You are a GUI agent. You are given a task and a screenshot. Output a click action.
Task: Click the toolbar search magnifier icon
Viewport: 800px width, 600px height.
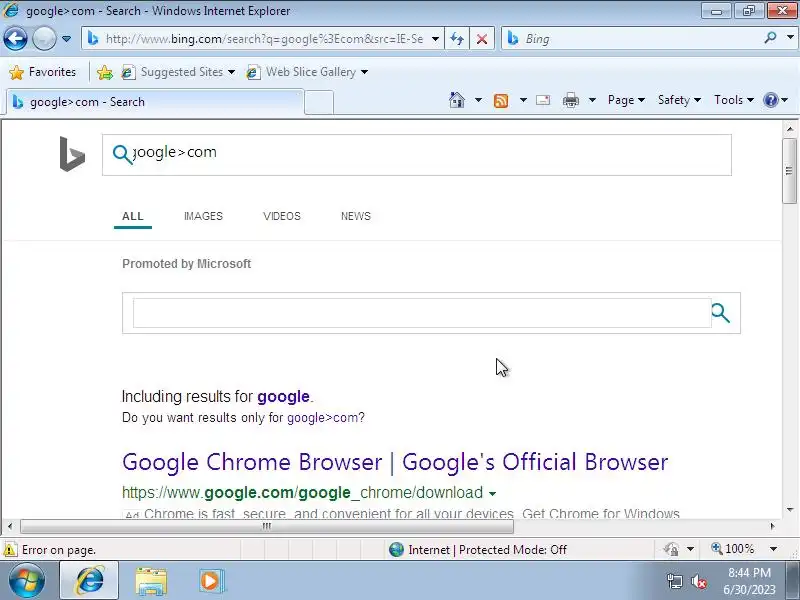770,38
